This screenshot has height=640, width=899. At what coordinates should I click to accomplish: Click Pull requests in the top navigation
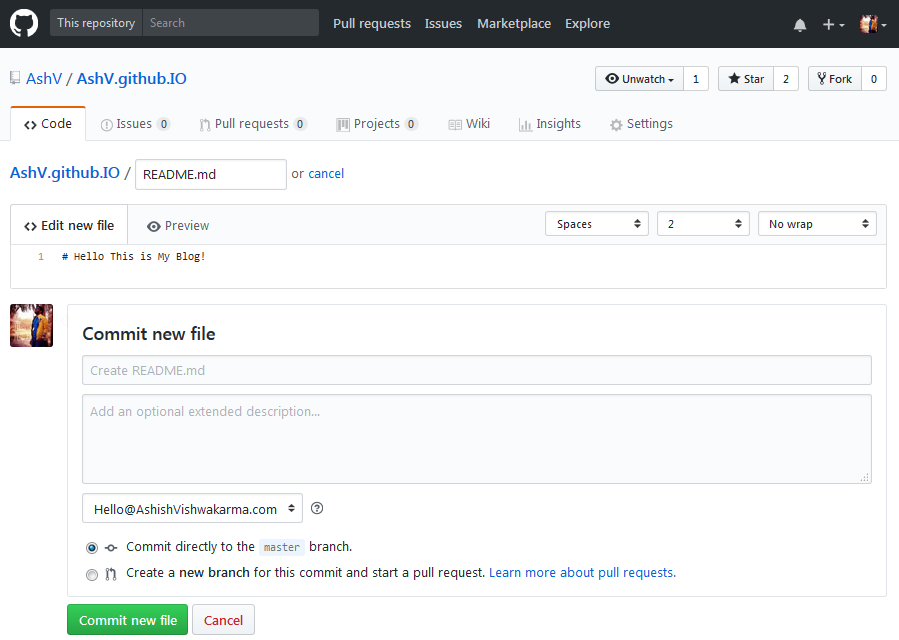[x=372, y=24]
